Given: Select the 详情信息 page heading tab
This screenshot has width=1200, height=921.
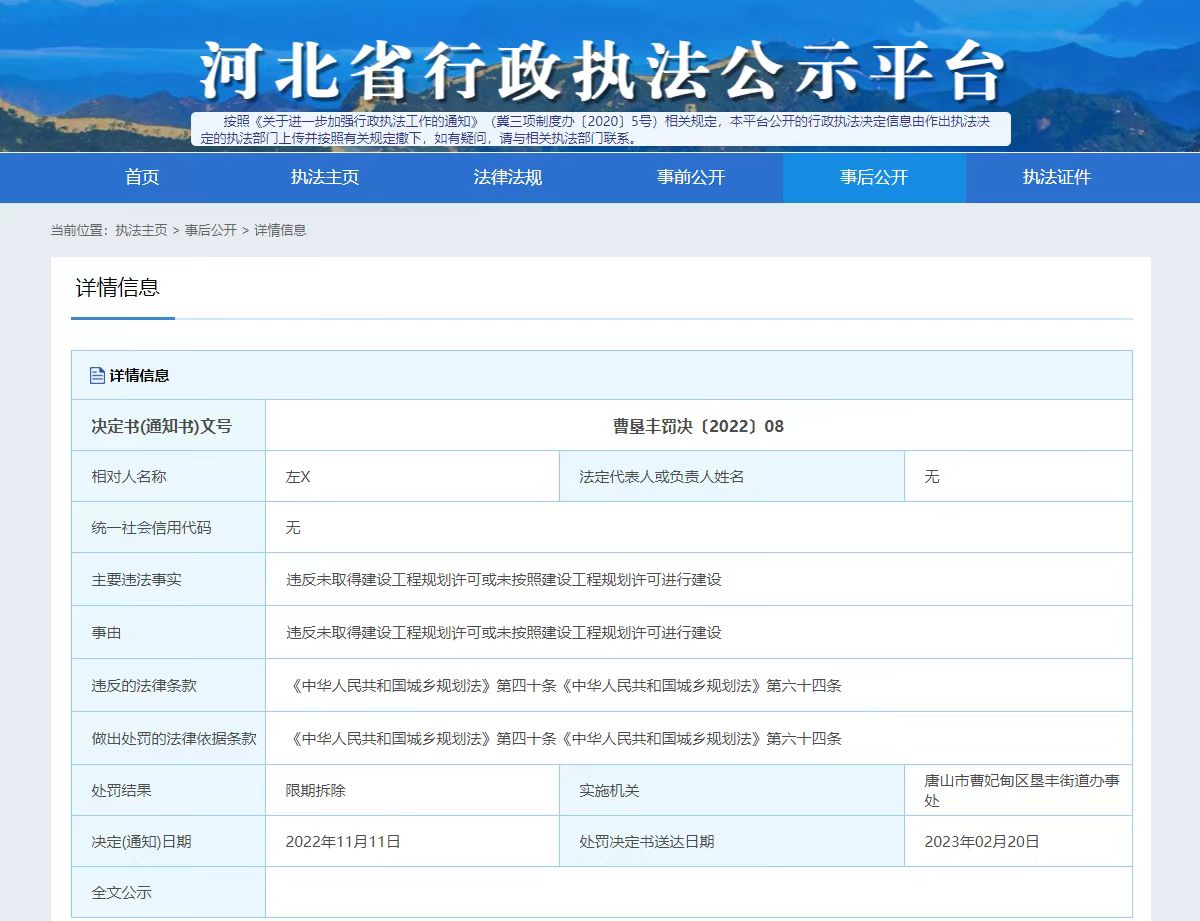Looking at the screenshot, I should [x=118, y=288].
